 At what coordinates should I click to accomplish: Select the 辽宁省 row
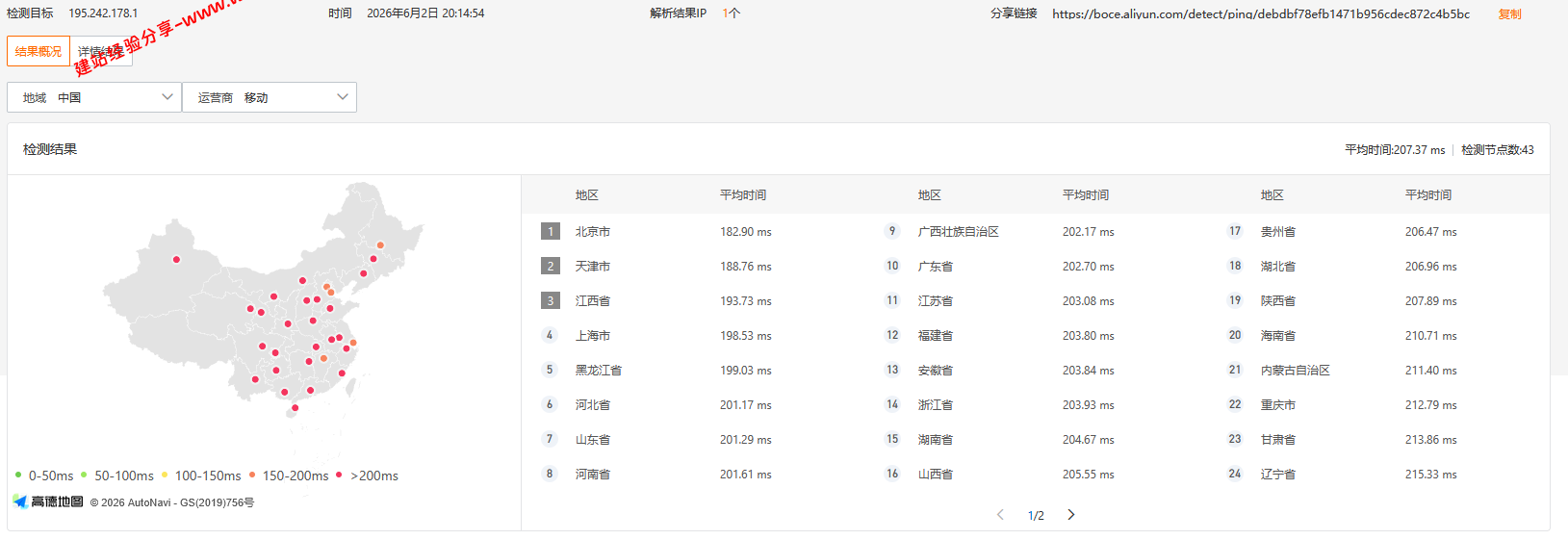pos(1378,474)
